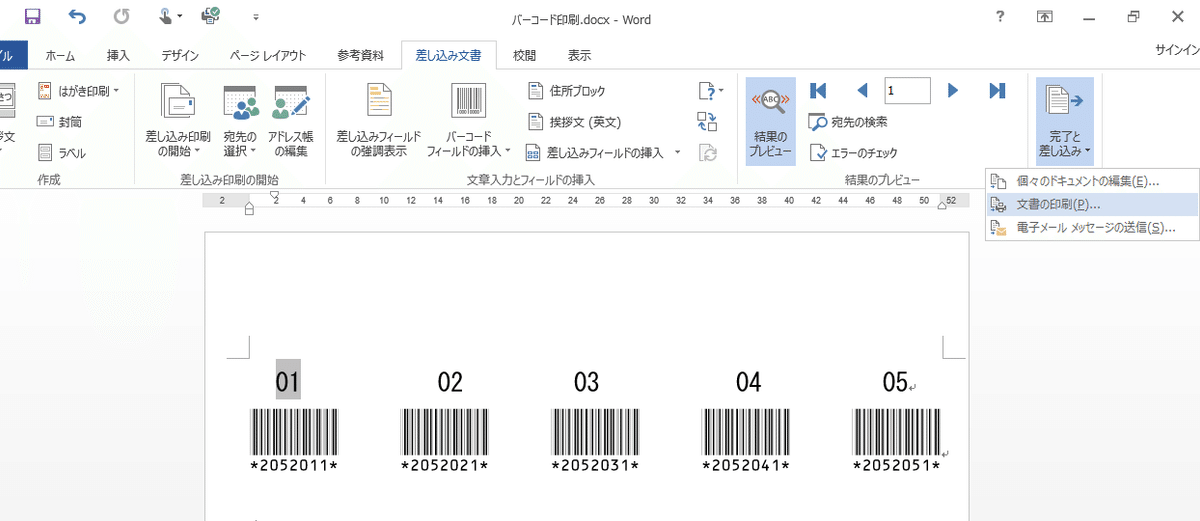Insert 挨拶文 (英文) field

(574, 122)
